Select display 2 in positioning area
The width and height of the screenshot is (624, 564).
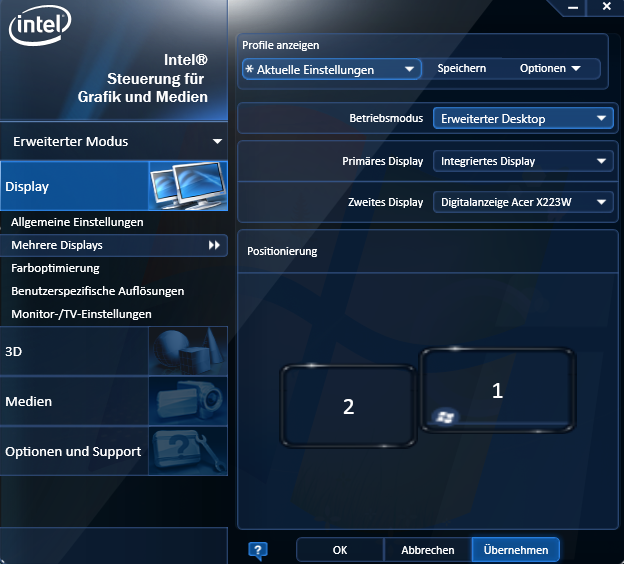tap(349, 406)
